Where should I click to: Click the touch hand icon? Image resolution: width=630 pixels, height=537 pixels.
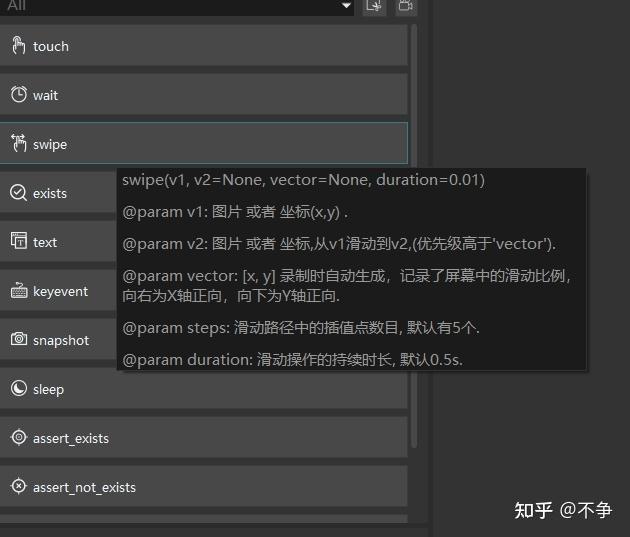[x=18, y=46]
